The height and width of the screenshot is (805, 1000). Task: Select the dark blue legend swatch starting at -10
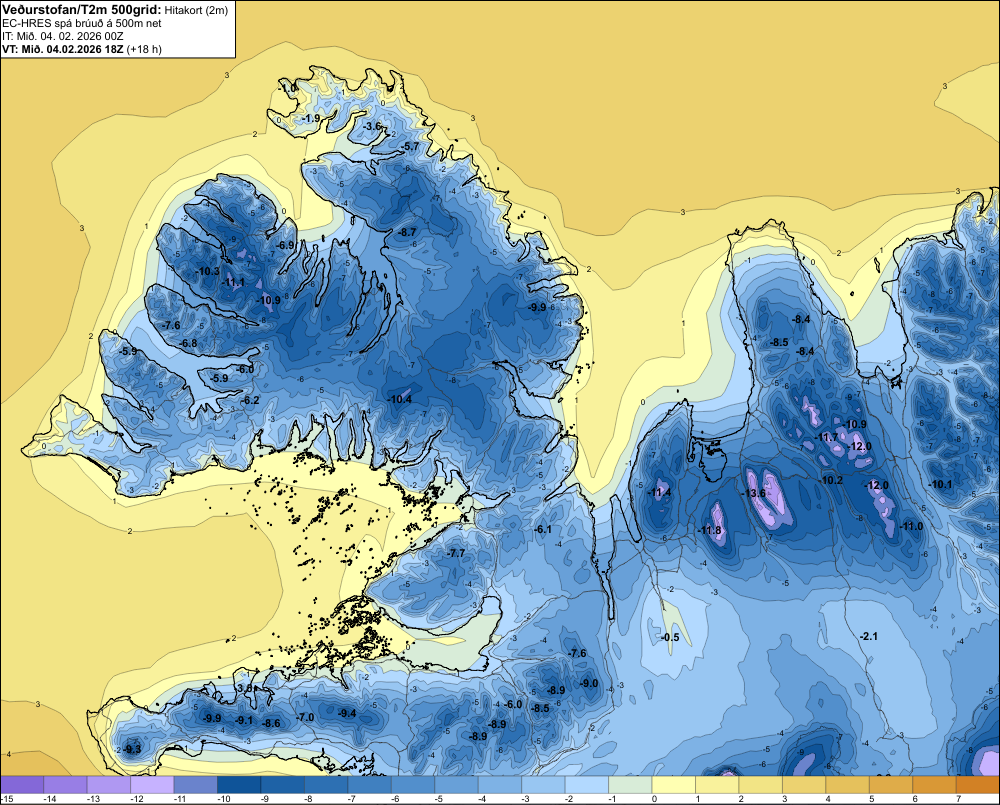click(x=239, y=785)
